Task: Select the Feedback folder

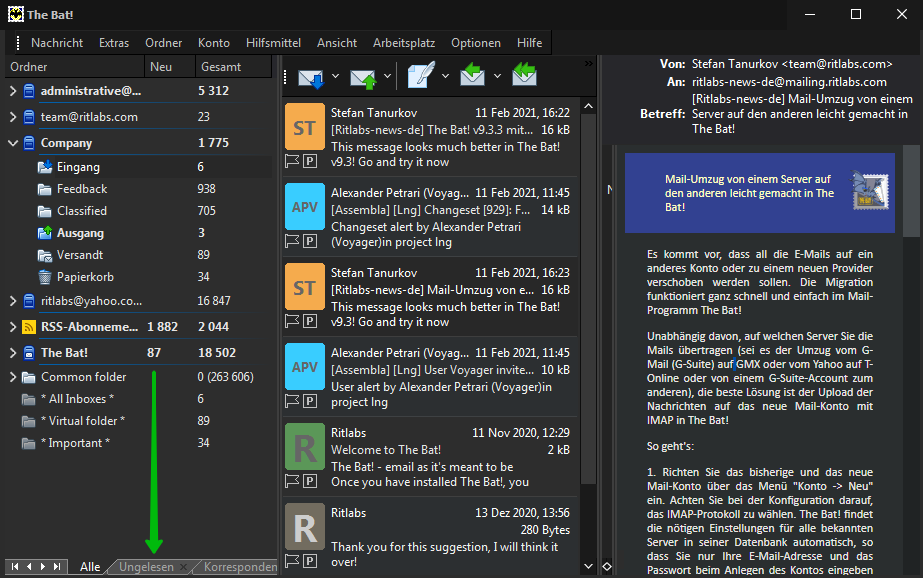Action: 82,189
